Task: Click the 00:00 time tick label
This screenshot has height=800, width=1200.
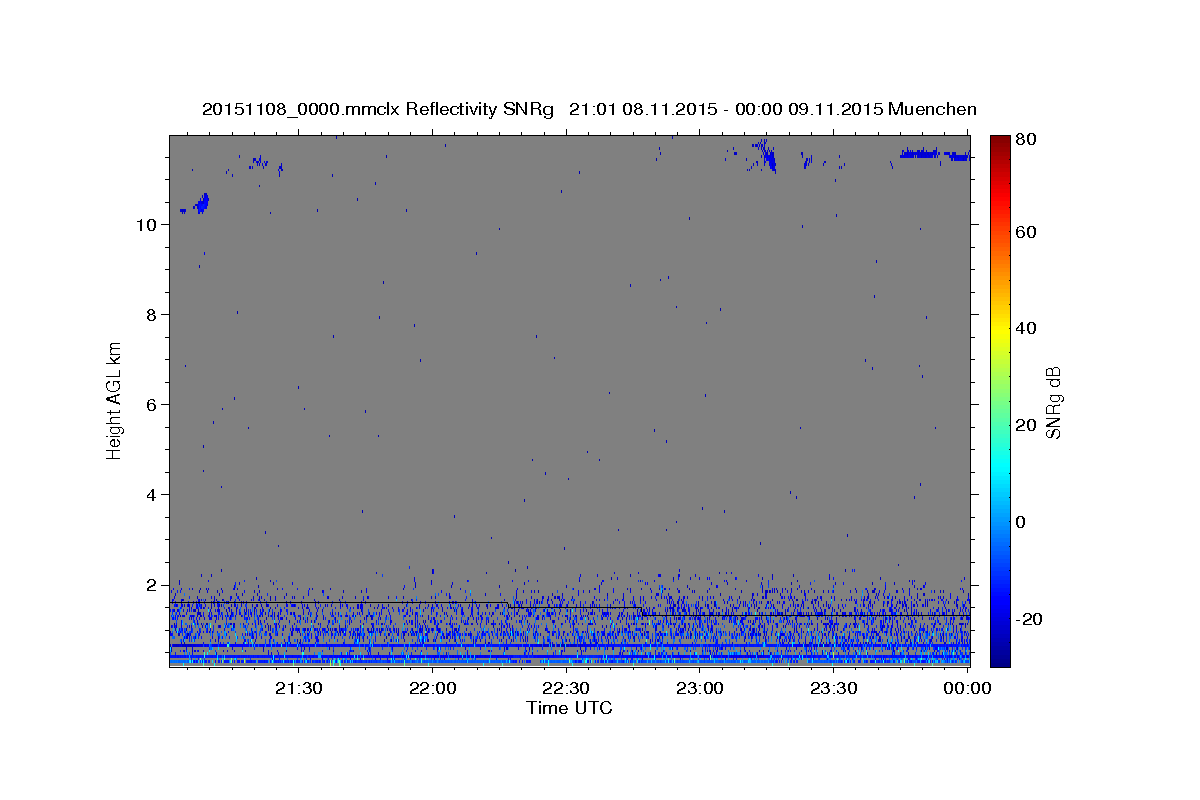Action: [966, 688]
